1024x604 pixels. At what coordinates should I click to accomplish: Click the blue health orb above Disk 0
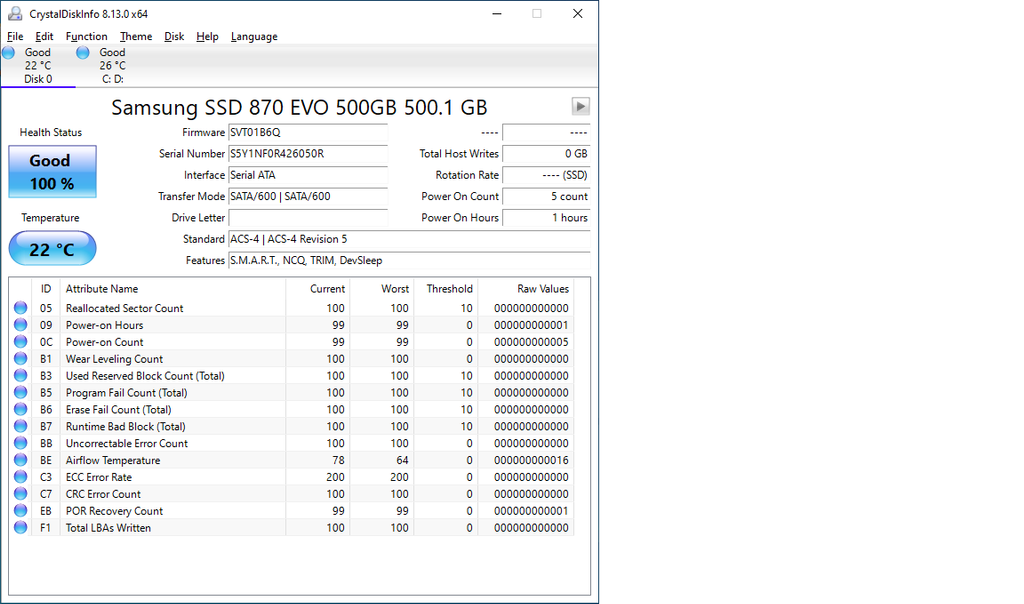[8, 53]
